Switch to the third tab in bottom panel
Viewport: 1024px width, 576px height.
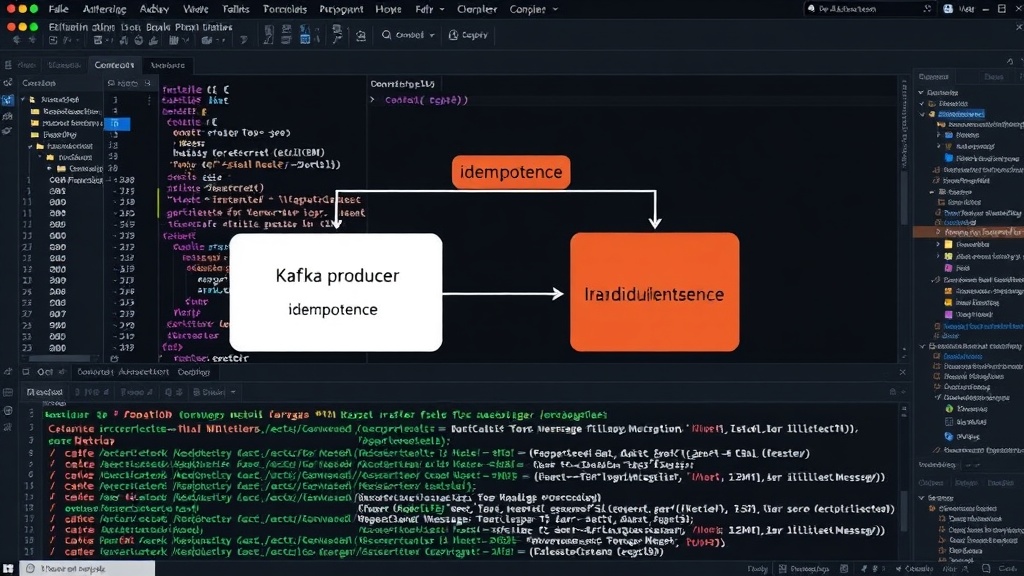[x=194, y=372]
